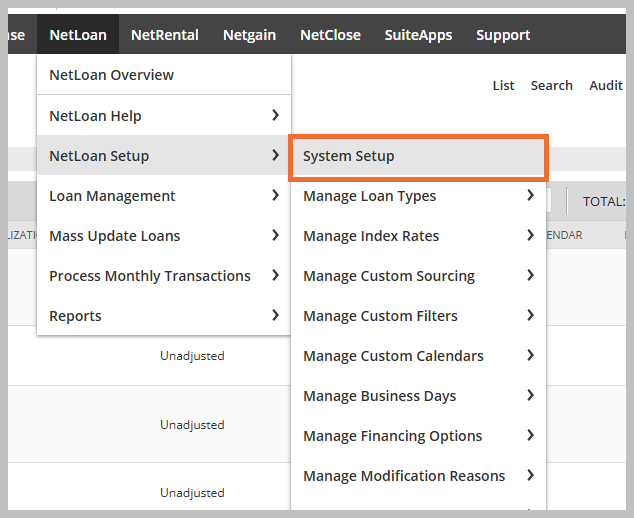The width and height of the screenshot is (634, 518).
Task: Open the NetLoan menu tab
Action: [78, 35]
